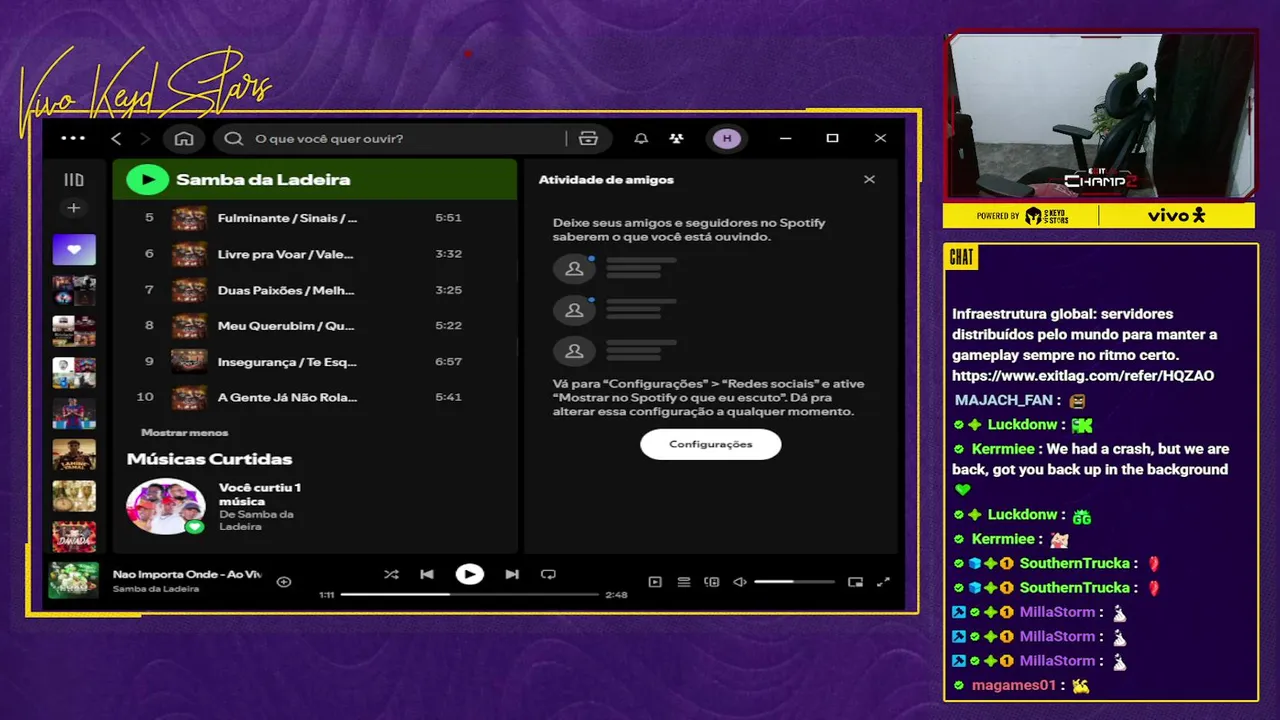The height and width of the screenshot is (720, 1280).
Task: Toggle shuffle playback
Action: tap(391, 574)
